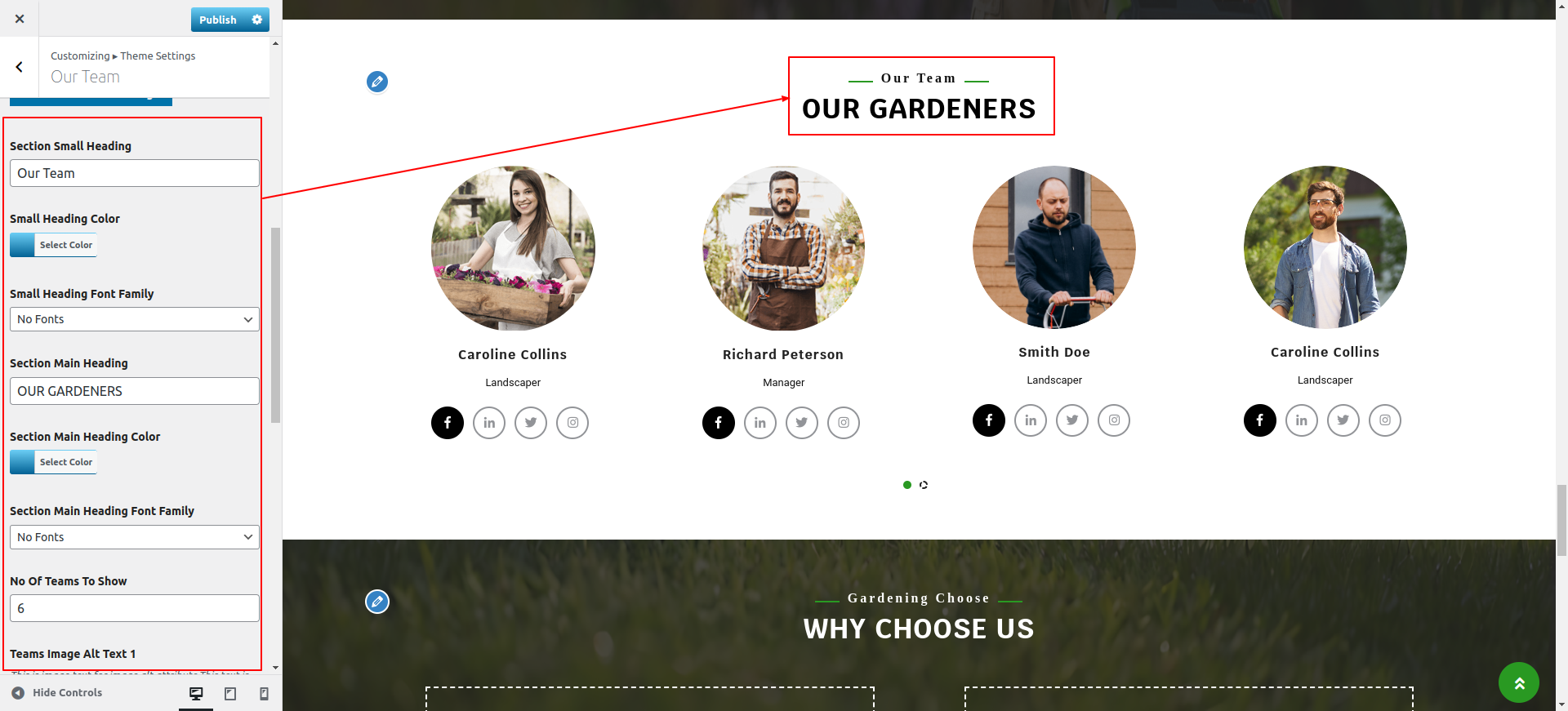The height and width of the screenshot is (711, 1568).
Task: Go back to Theme Settings with back arrow
Action: tap(20, 67)
